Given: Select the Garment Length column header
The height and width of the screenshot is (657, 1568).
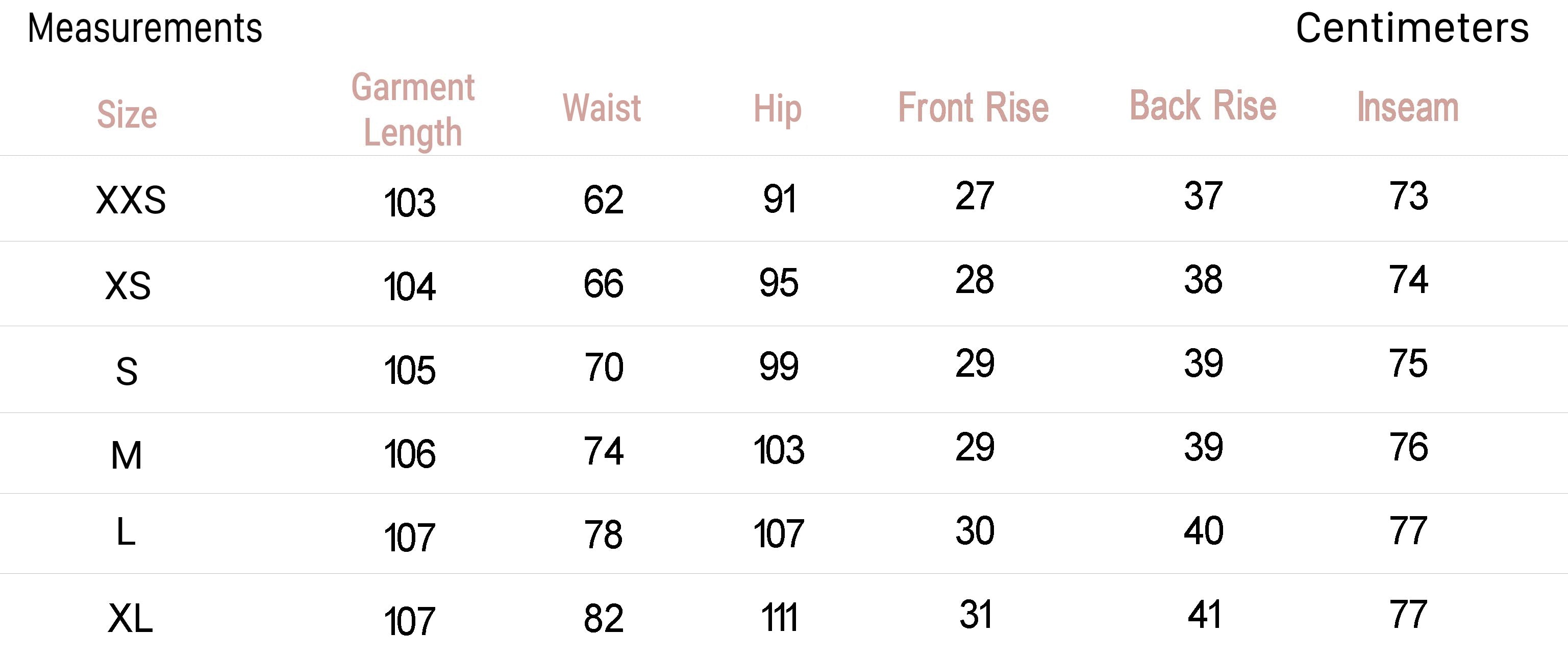Looking at the screenshot, I should (x=413, y=110).
